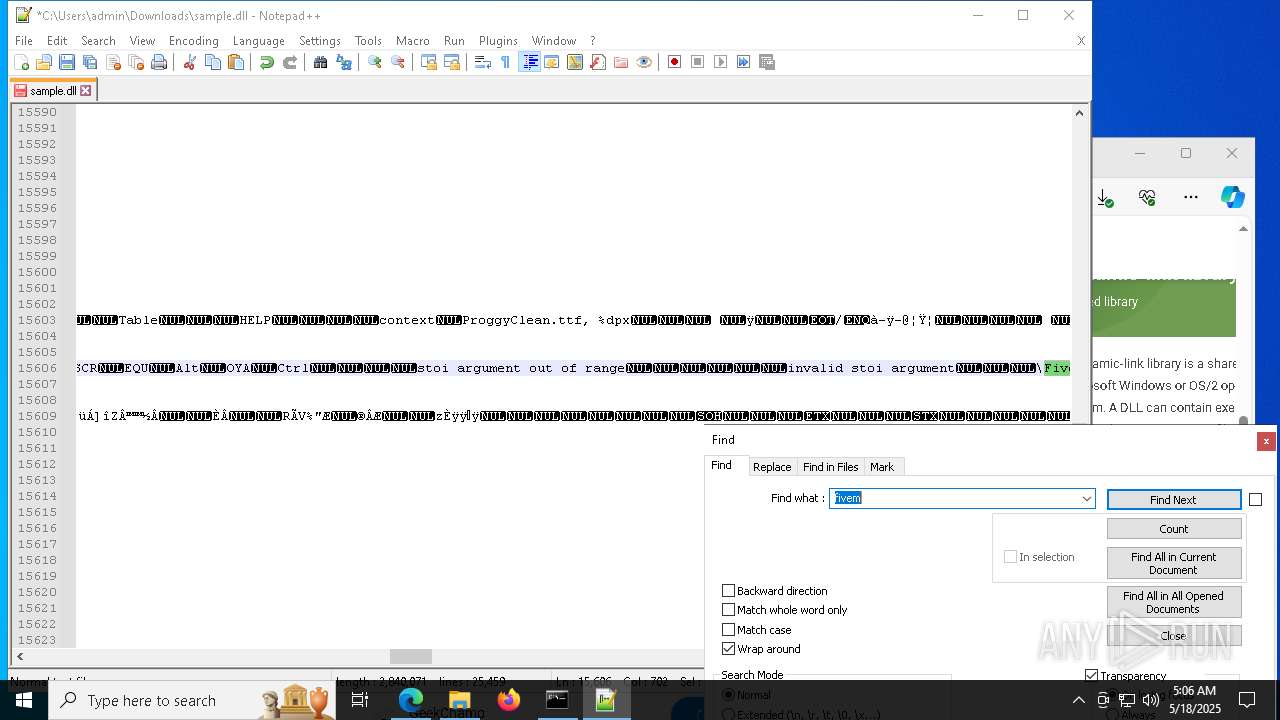Image resolution: width=1280 pixels, height=720 pixels.
Task: Toggle synchronize vertical scrolling icon
Action: click(x=428, y=62)
